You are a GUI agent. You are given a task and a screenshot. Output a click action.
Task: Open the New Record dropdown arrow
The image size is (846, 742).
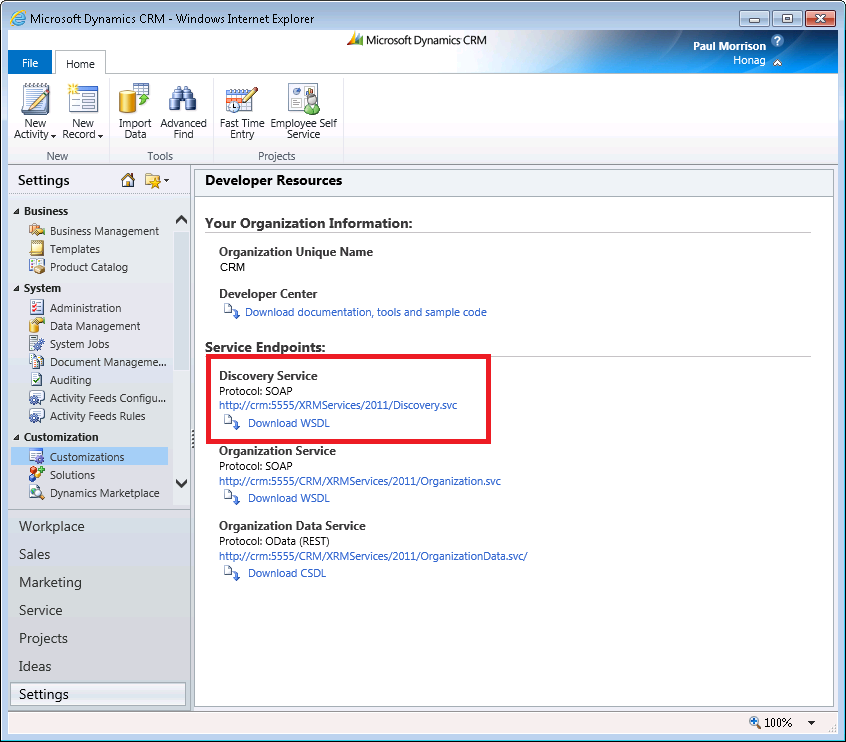tap(100, 136)
